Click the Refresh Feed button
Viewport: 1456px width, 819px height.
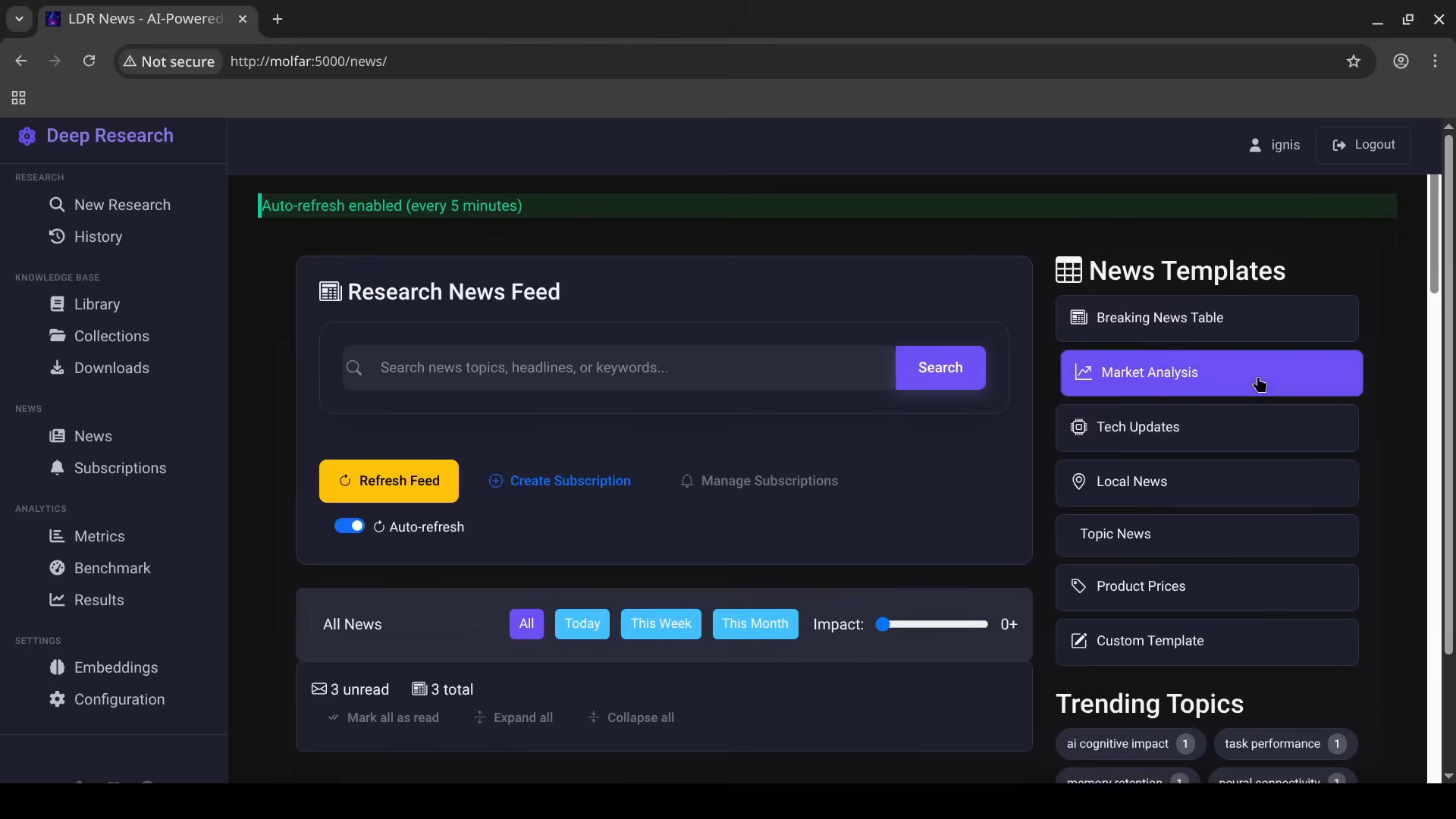pyautogui.click(x=389, y=481)
